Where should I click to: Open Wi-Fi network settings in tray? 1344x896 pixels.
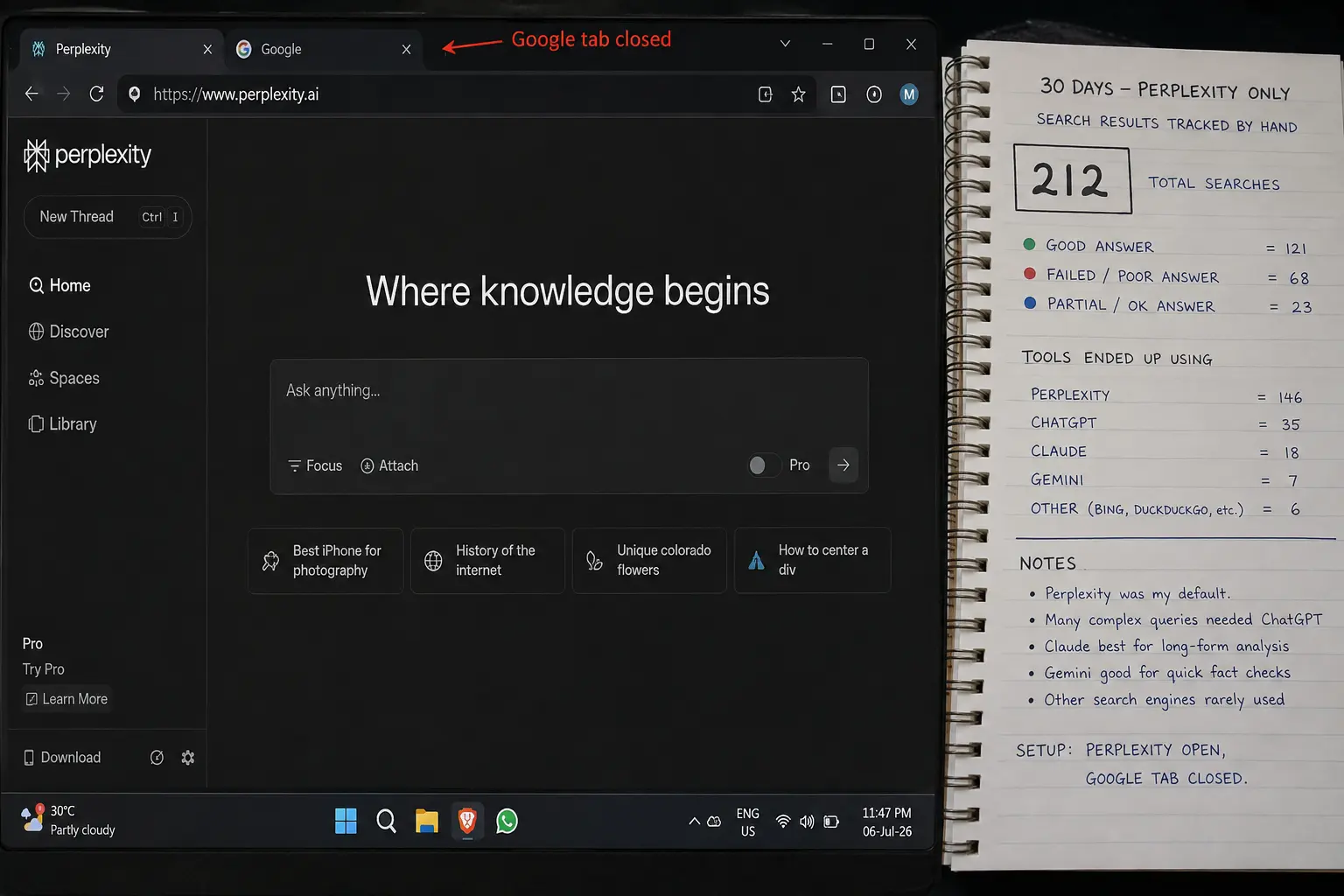click(783, 822)
